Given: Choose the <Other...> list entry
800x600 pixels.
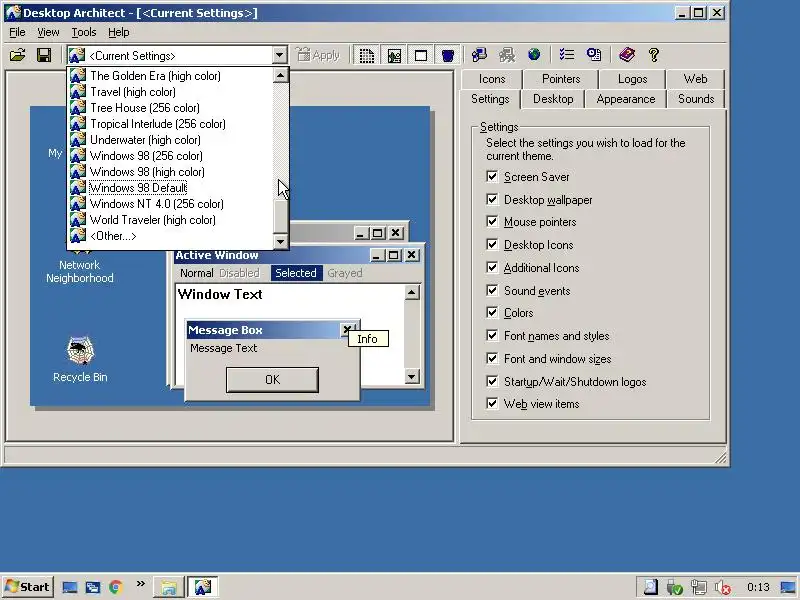Looking at the screenshot, I should point(170,236).
